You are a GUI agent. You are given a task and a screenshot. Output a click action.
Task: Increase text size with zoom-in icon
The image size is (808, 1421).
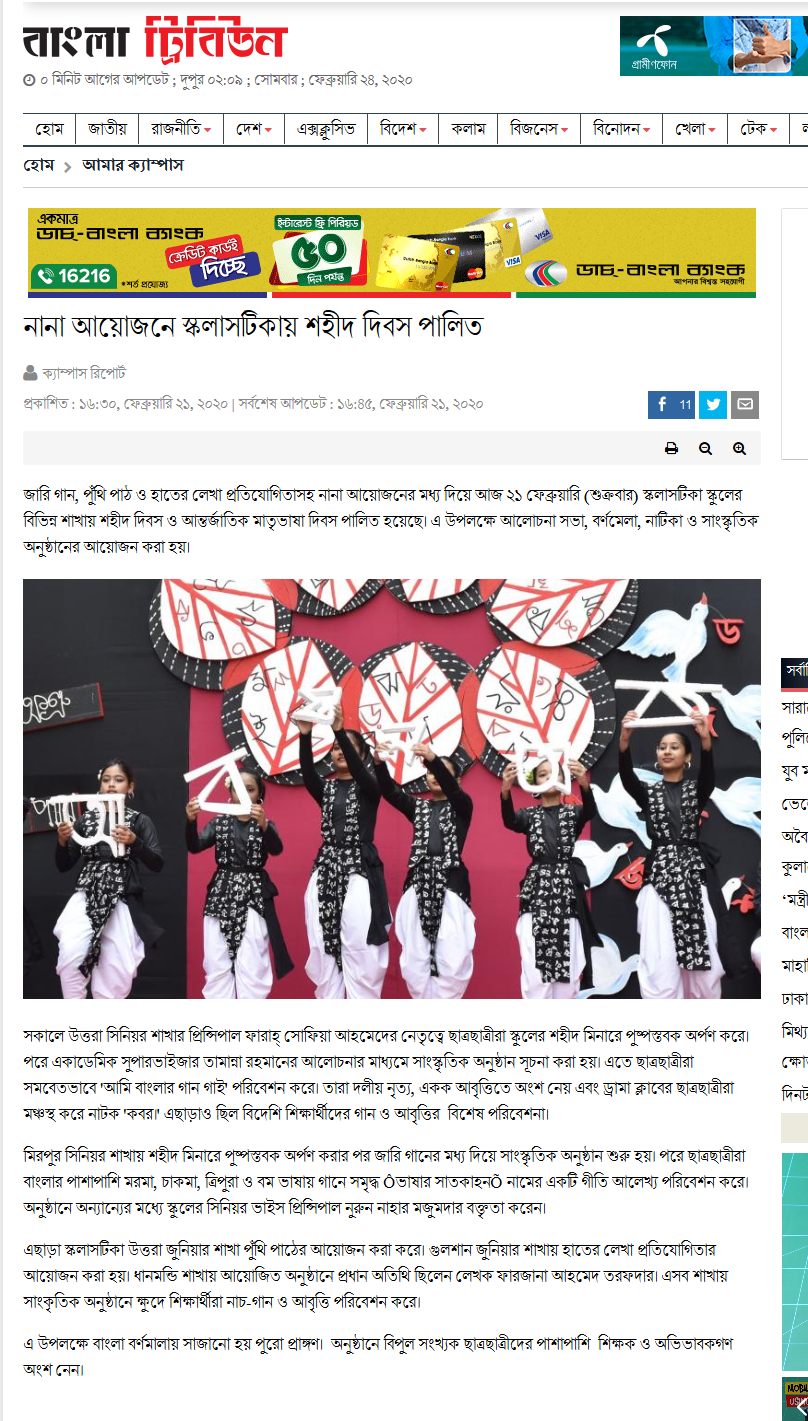click(x=740, y=449)
